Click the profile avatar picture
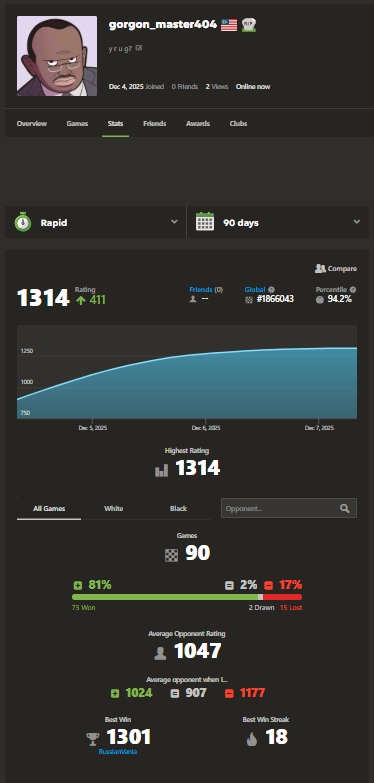The image size is (374, 783). tap(57, 56)
